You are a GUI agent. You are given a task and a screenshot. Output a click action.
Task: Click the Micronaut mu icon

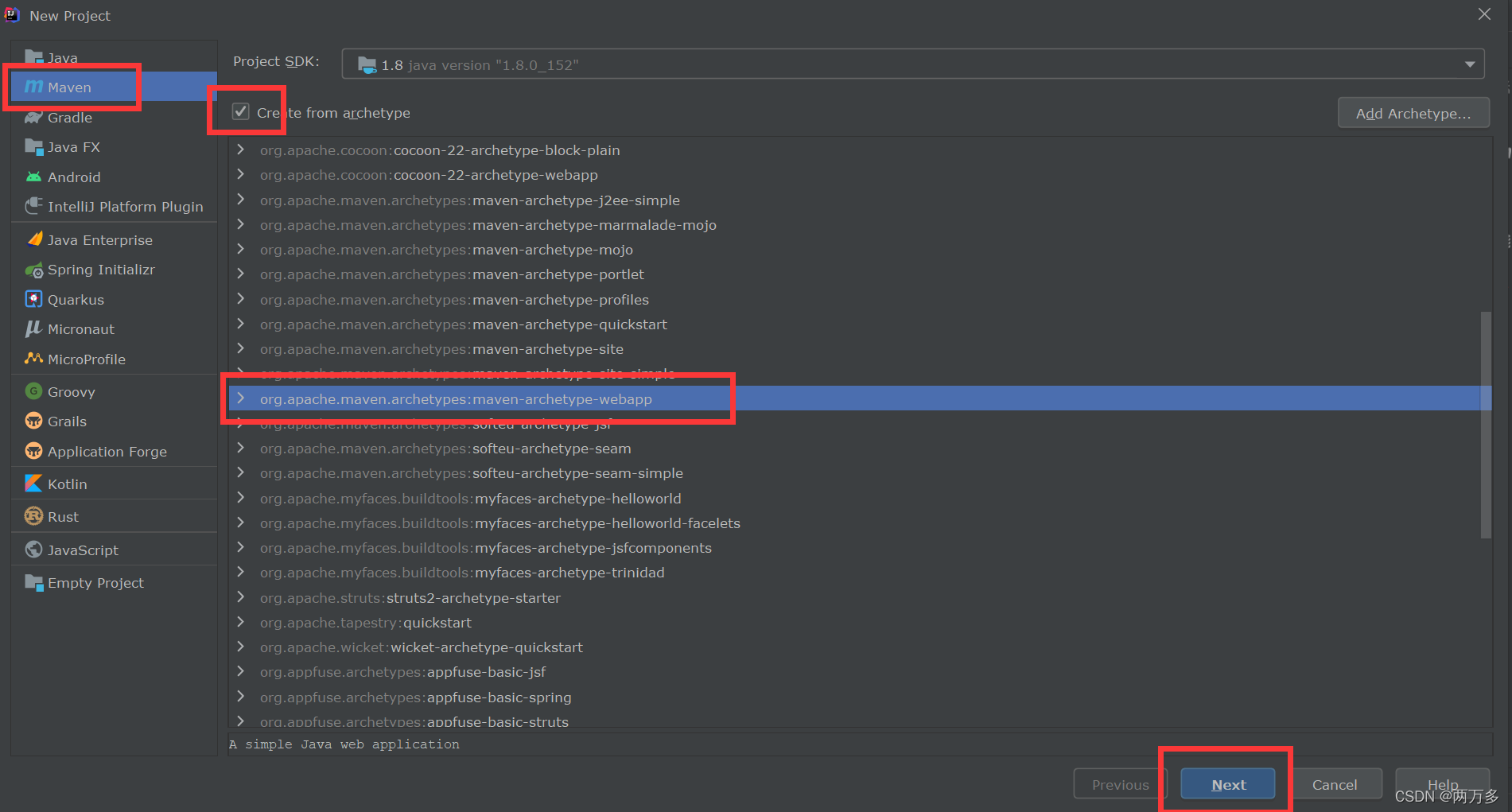coord(33,328)
